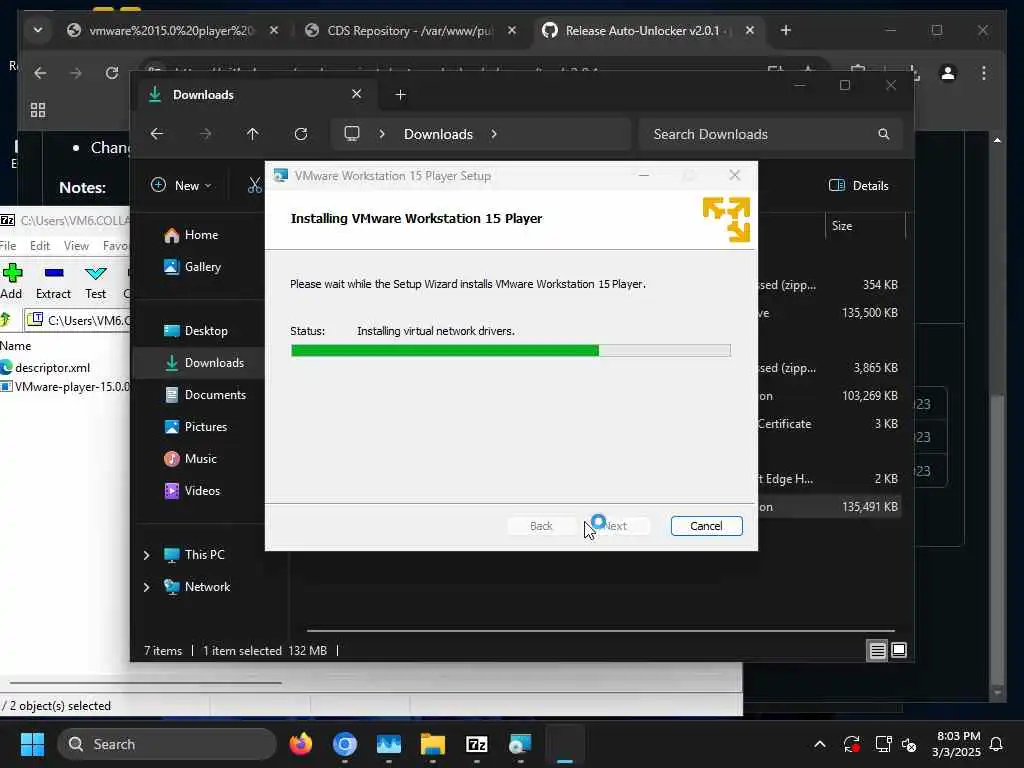
Task: Expand chevron before Downloads in address bar
Action: coord(382,134)
